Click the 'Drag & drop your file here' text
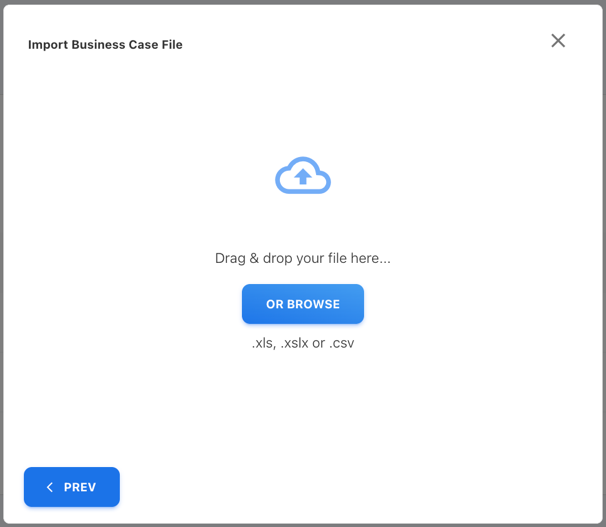This screenshot has width=606, height=527. pos(303,258)
